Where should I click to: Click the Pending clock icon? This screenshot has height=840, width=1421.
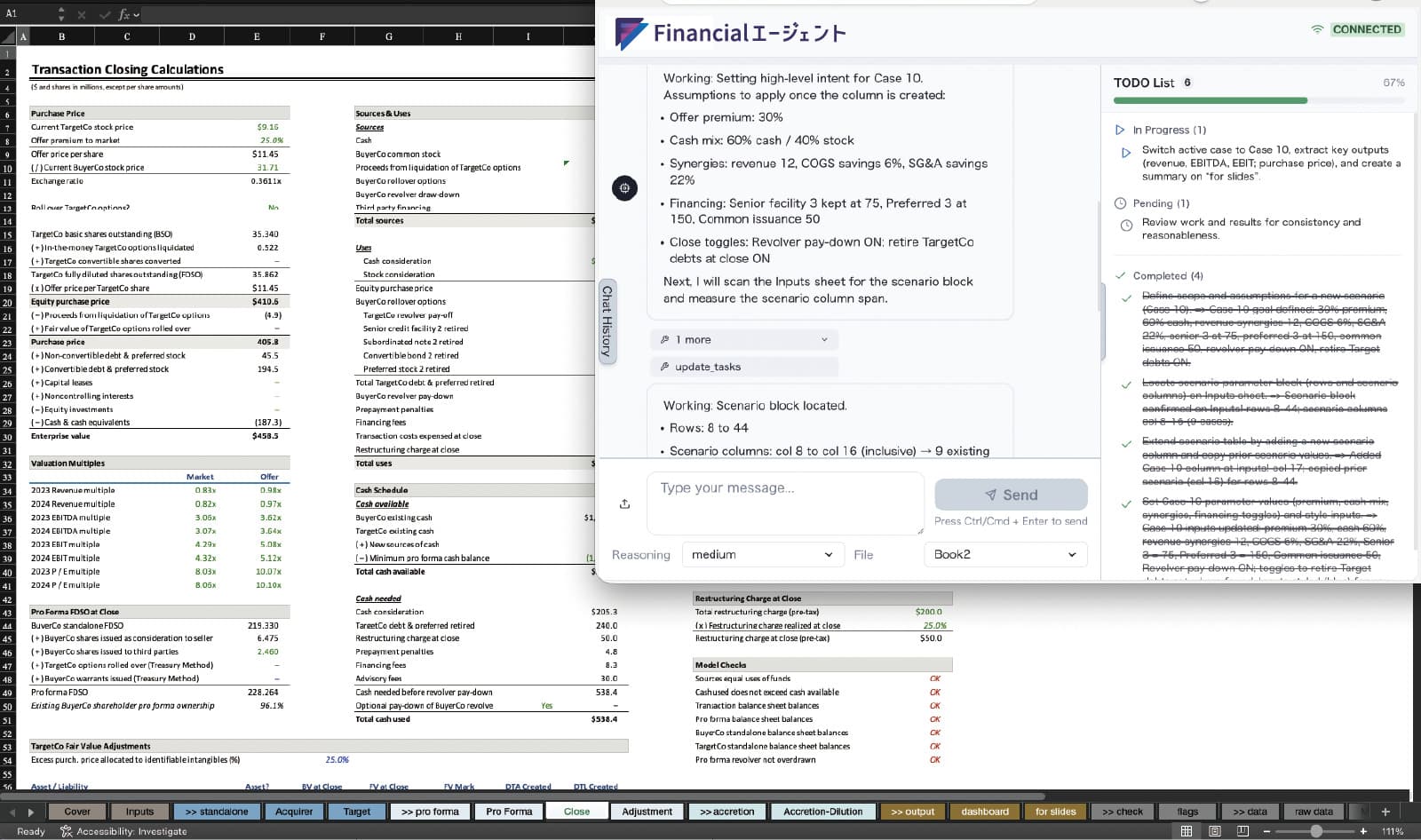pos(1120,203)
